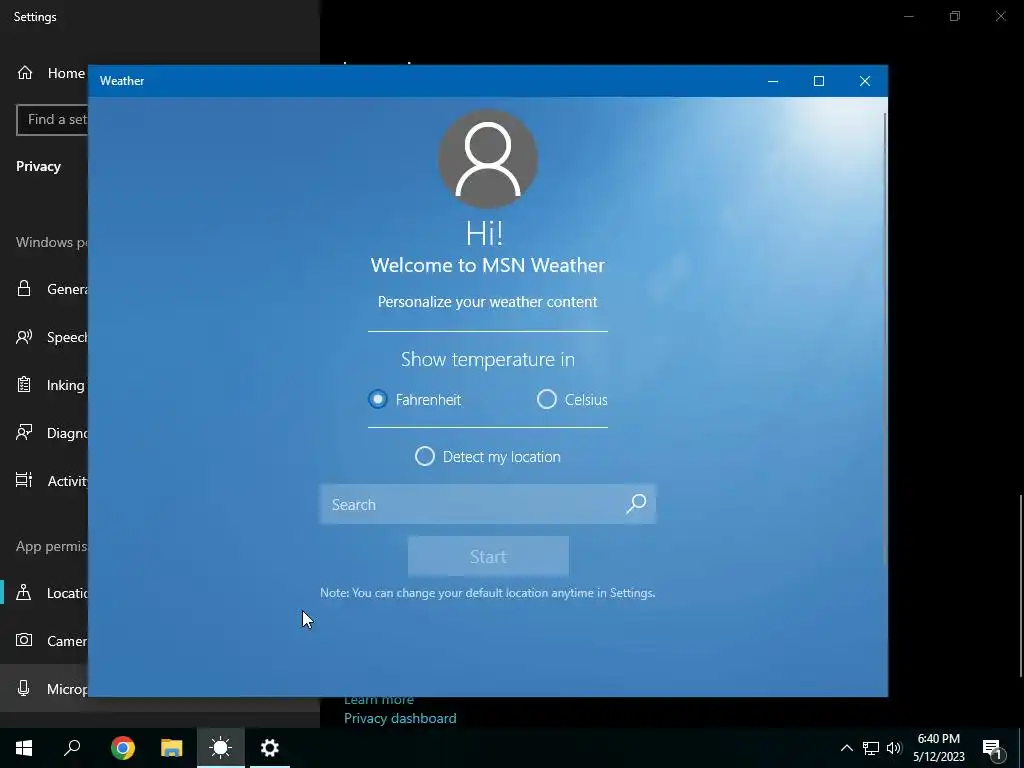
Task: Open the Privacy dashboard link in Settings
Action: [x=400, y=718]
